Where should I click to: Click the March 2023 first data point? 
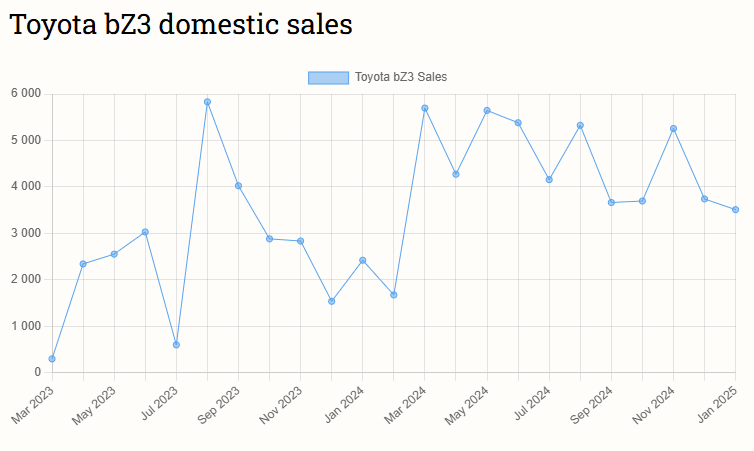[52, 359]
